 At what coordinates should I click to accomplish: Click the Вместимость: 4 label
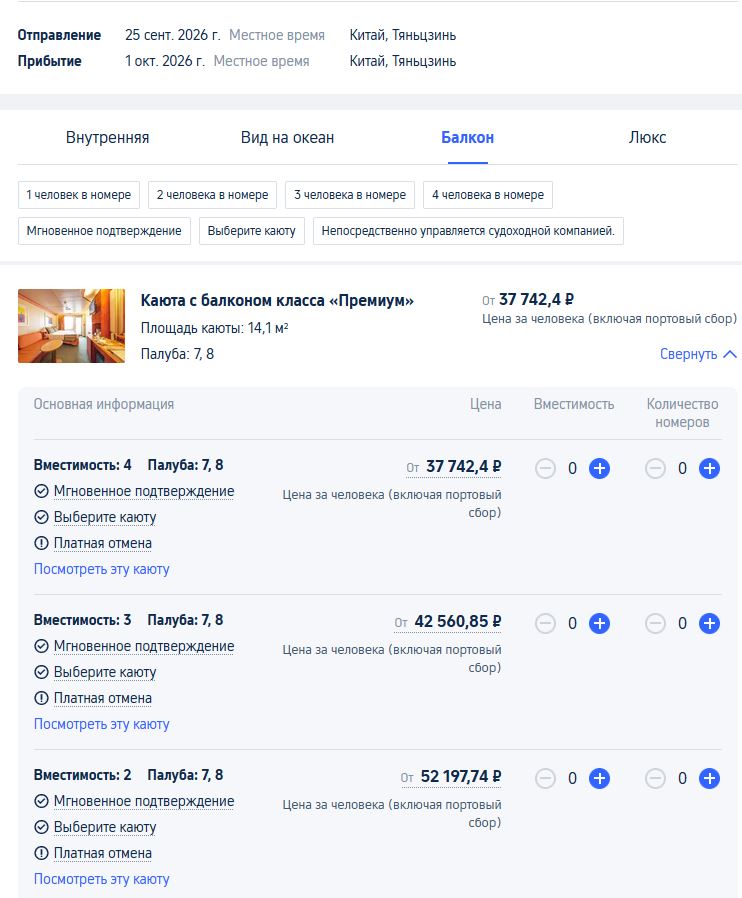[x=82, y=465]
